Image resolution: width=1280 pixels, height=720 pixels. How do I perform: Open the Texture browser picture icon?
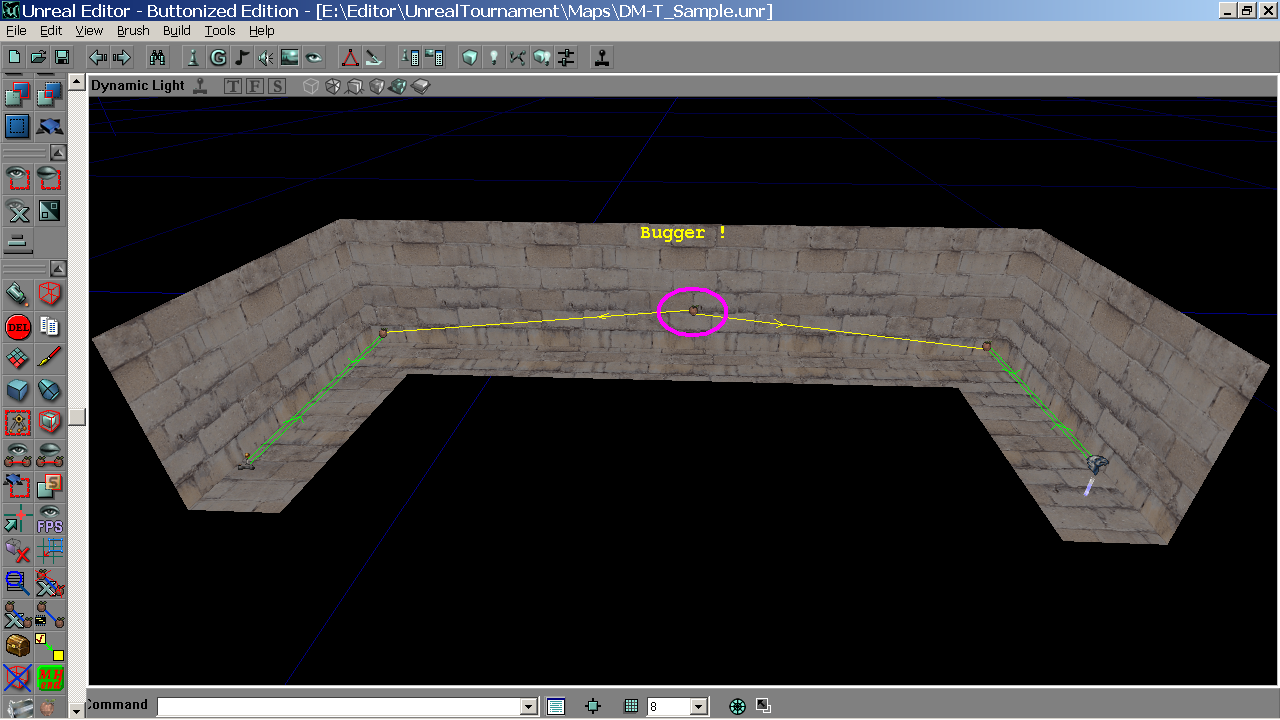click(290, 58)
